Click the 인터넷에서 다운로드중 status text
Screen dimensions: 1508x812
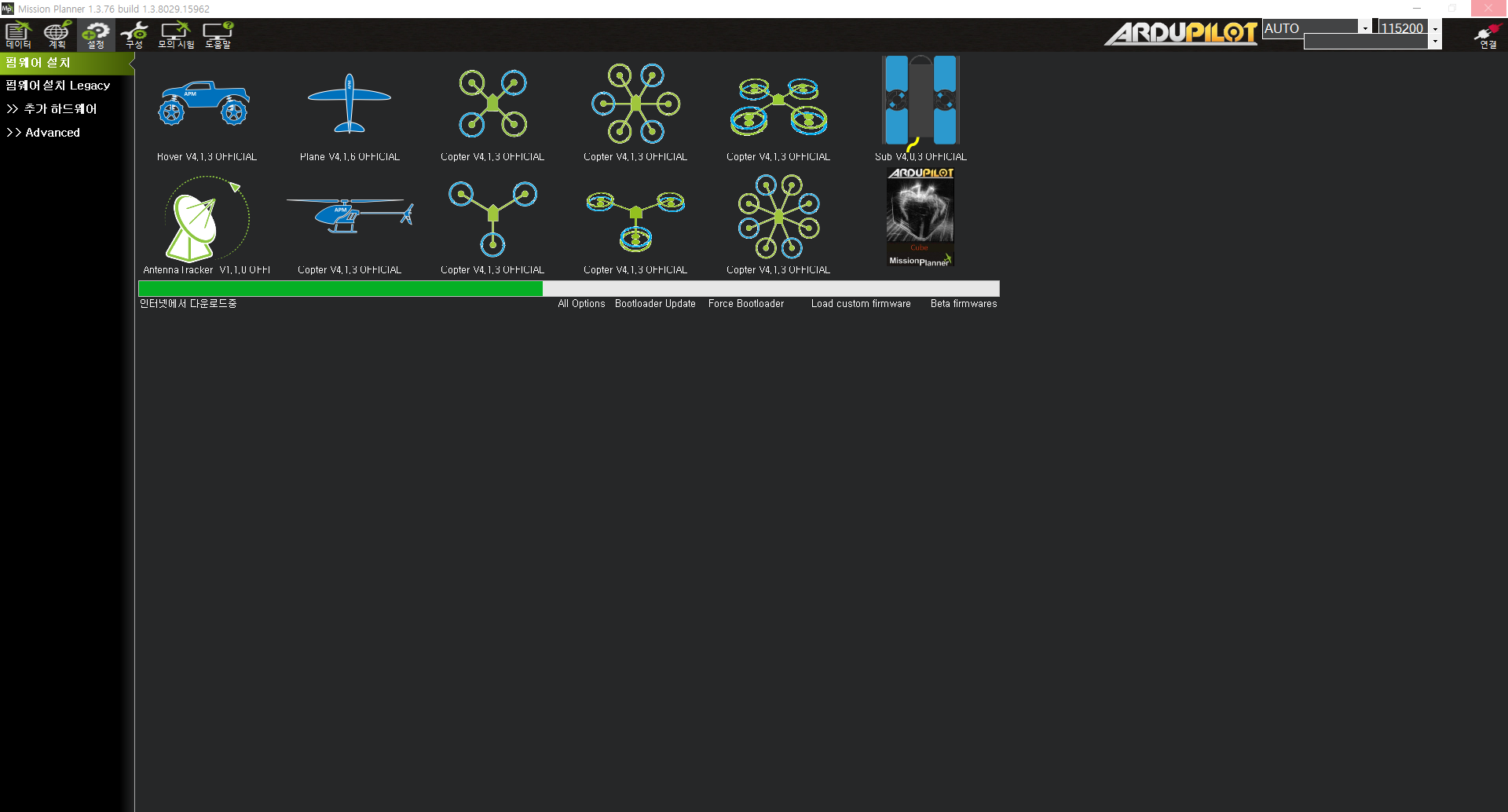(x=188, y=304)
